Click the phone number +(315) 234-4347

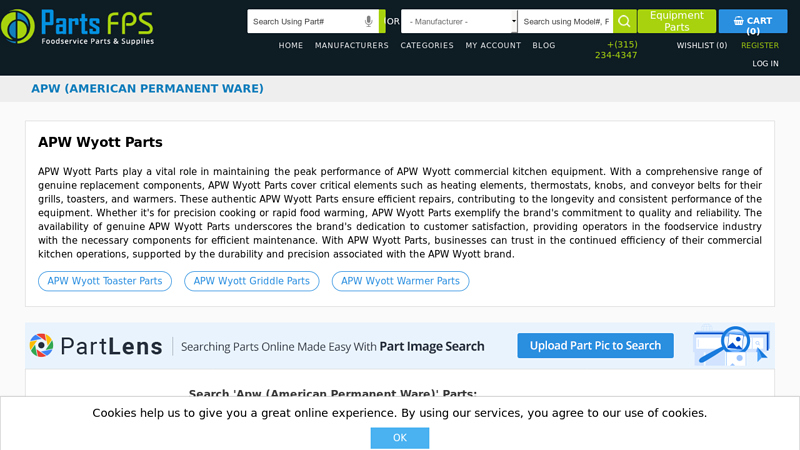pyautogui.click(x=616, y=50)
